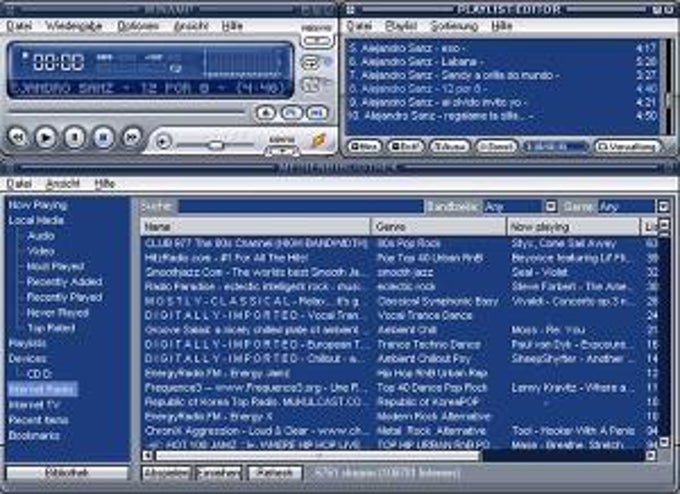The width and height of the screenshot is (680, 494).
Task: Click the playlist Misc (Sonst) button
Action: pyautogui.click(x=497, y=147)
